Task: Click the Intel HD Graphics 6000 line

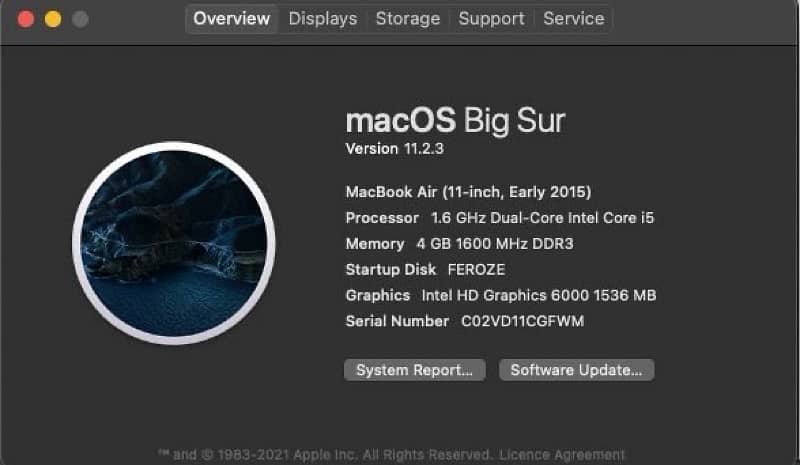Action: pos(500,295)
